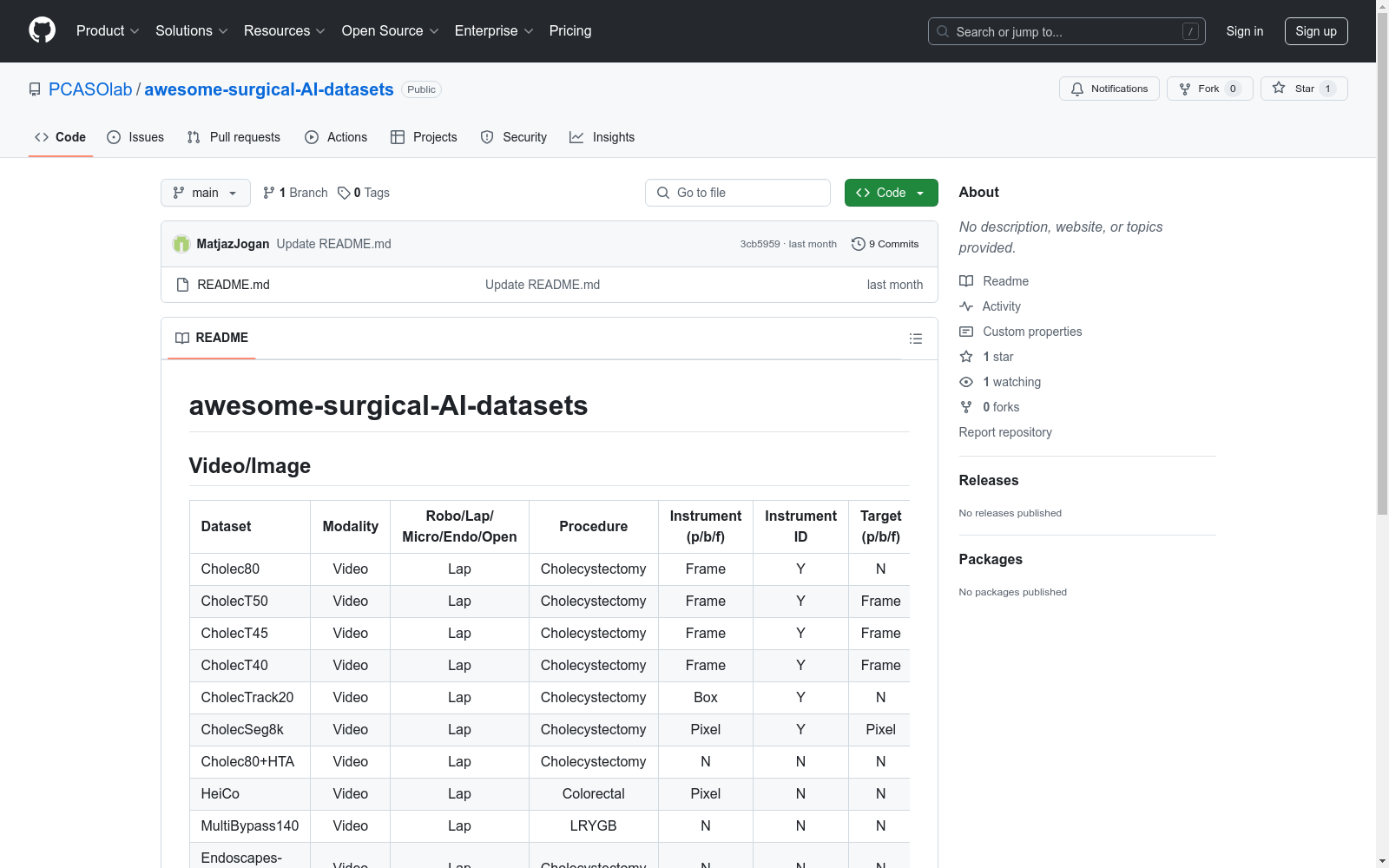Click the book icon in the README tab
Image resolution: width=1389 pixels, height=868 pixels.
pos(182,338)
